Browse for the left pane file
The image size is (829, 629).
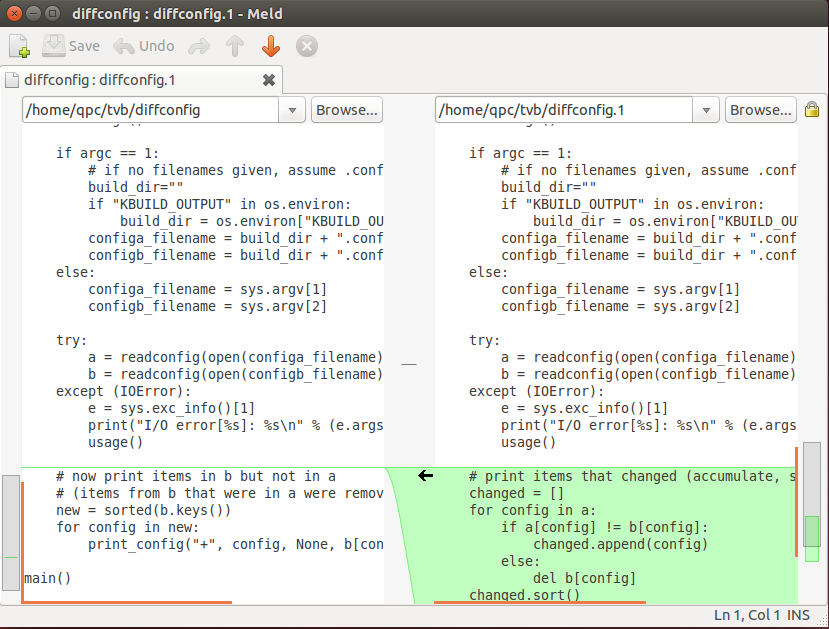pos(347,110)
